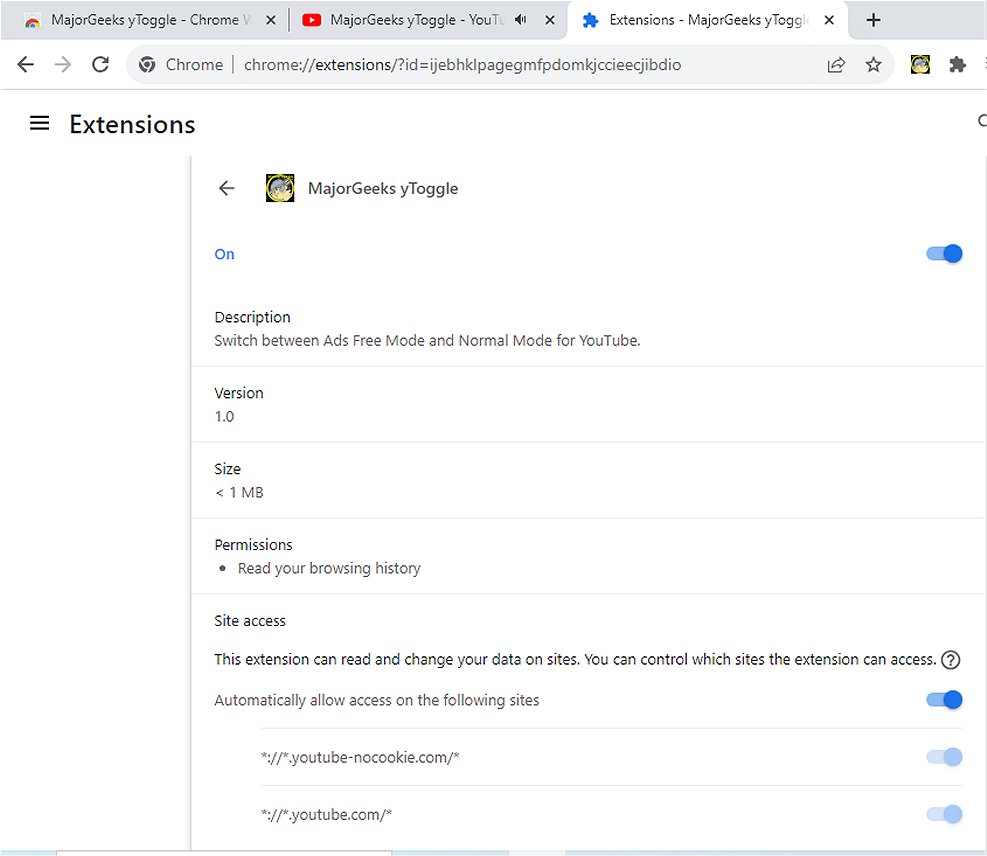The width and height of the screenshot is (987, 856).
Task: Click the browser back navigation arrow
Action: [26, 65]
